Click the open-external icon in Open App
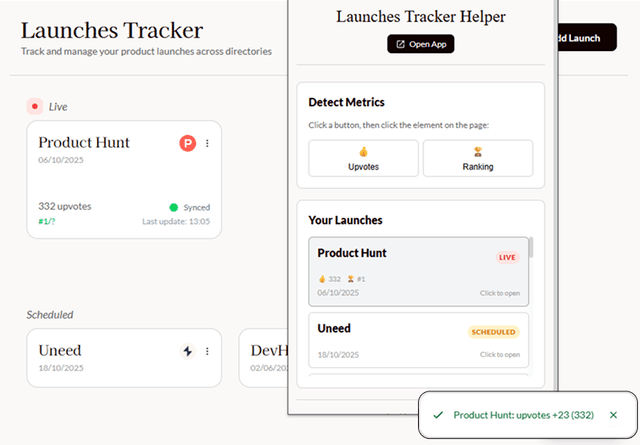 pyautogui.click(x=401, y=44)
